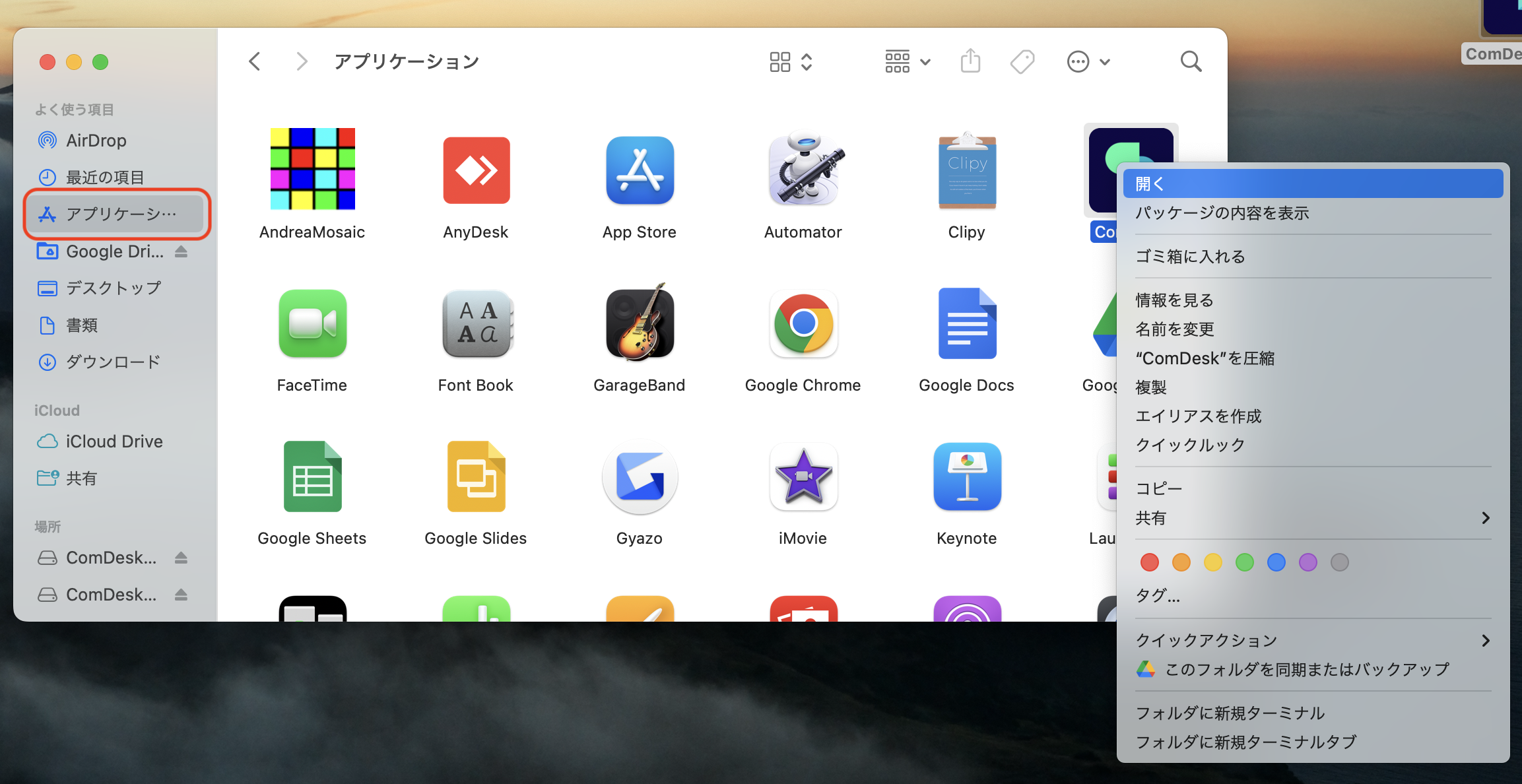This screenshot has height=784, width=1522.
Task: Eject the Google Drive volume
Action: point(182,251)
